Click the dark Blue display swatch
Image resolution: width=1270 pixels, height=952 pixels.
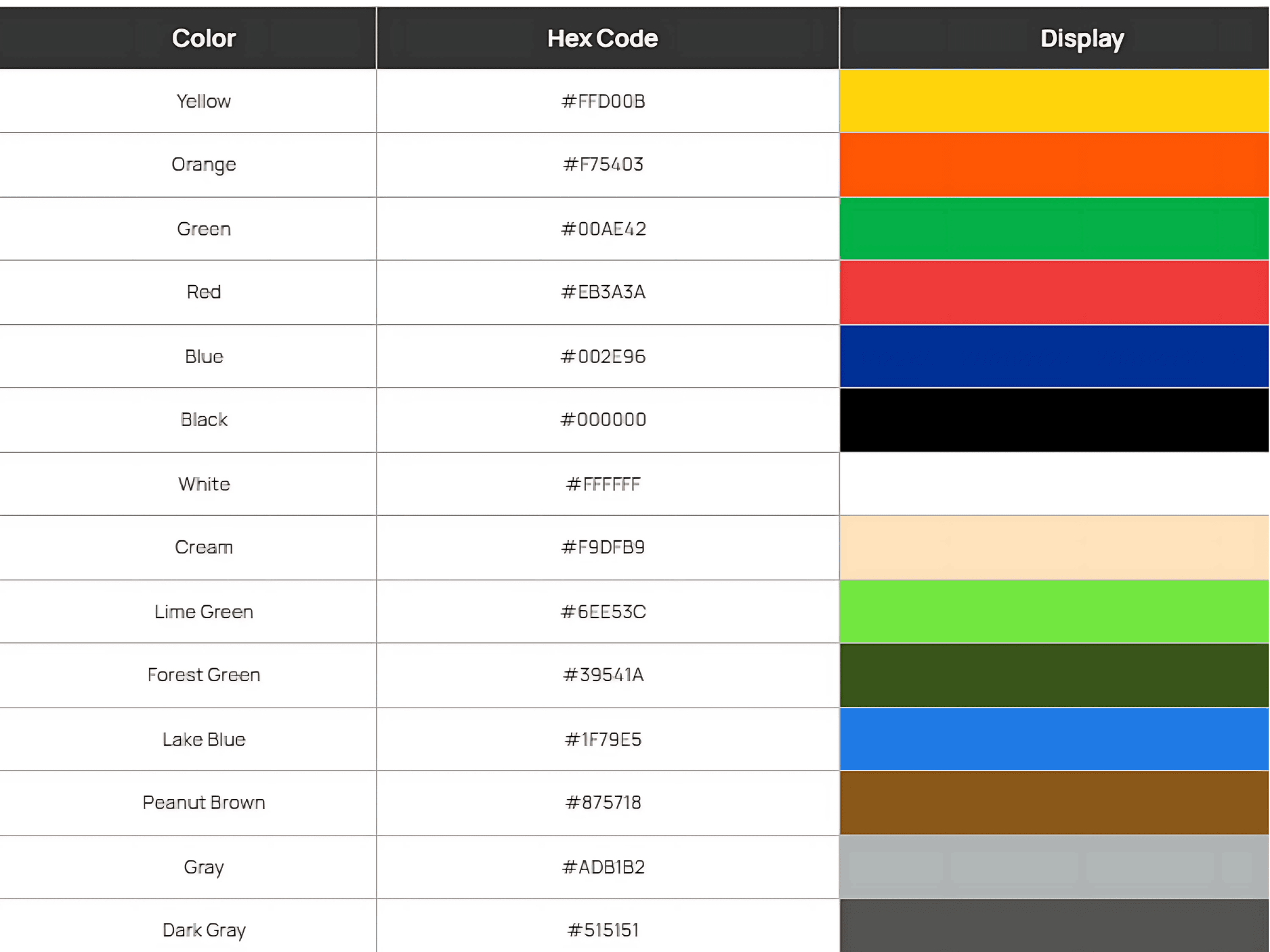point(1053,356)
